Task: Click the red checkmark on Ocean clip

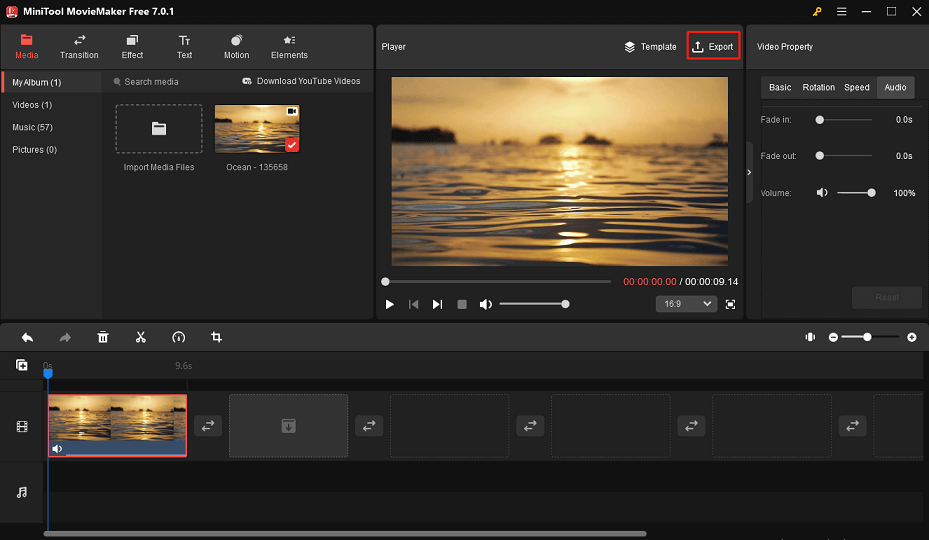Action: coord(292,145)
